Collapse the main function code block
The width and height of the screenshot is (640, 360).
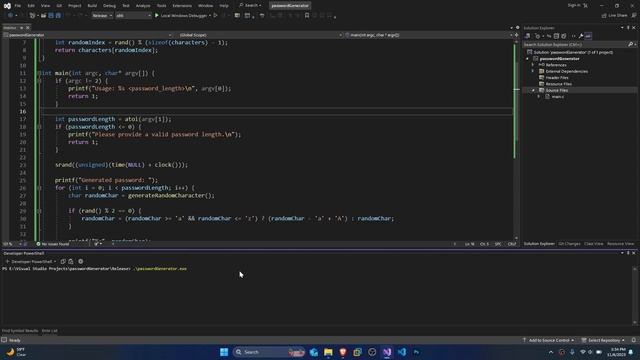click(39, 73)
